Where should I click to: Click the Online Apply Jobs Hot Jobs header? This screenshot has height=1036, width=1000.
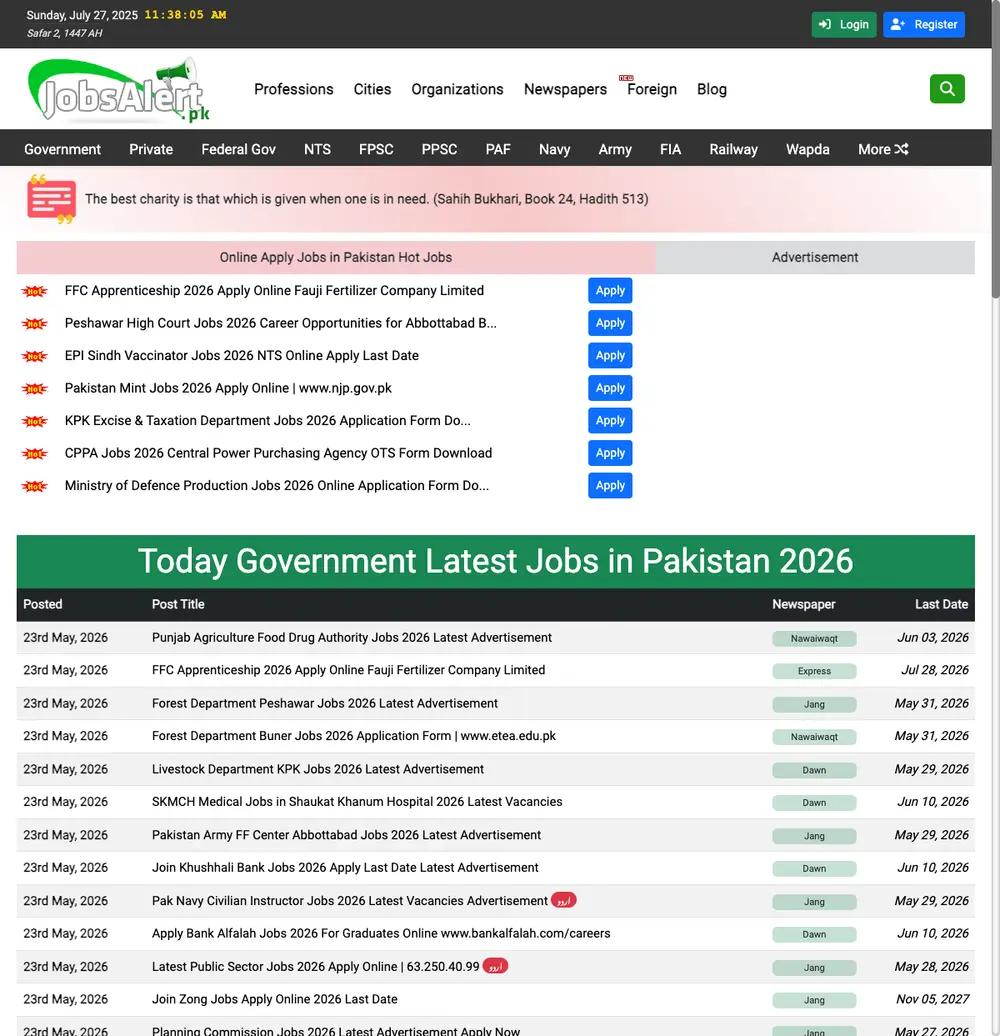pyautogui.click(x=336, y=257)
